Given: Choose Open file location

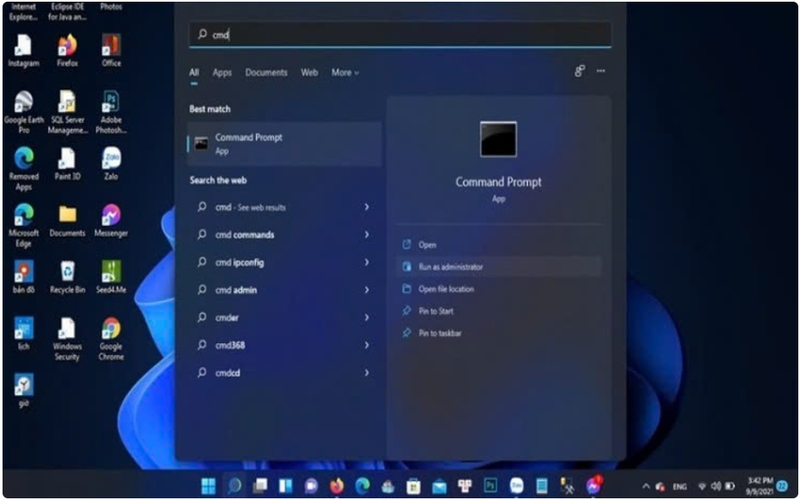Looking at the screenshot, I should pos(498,289).
